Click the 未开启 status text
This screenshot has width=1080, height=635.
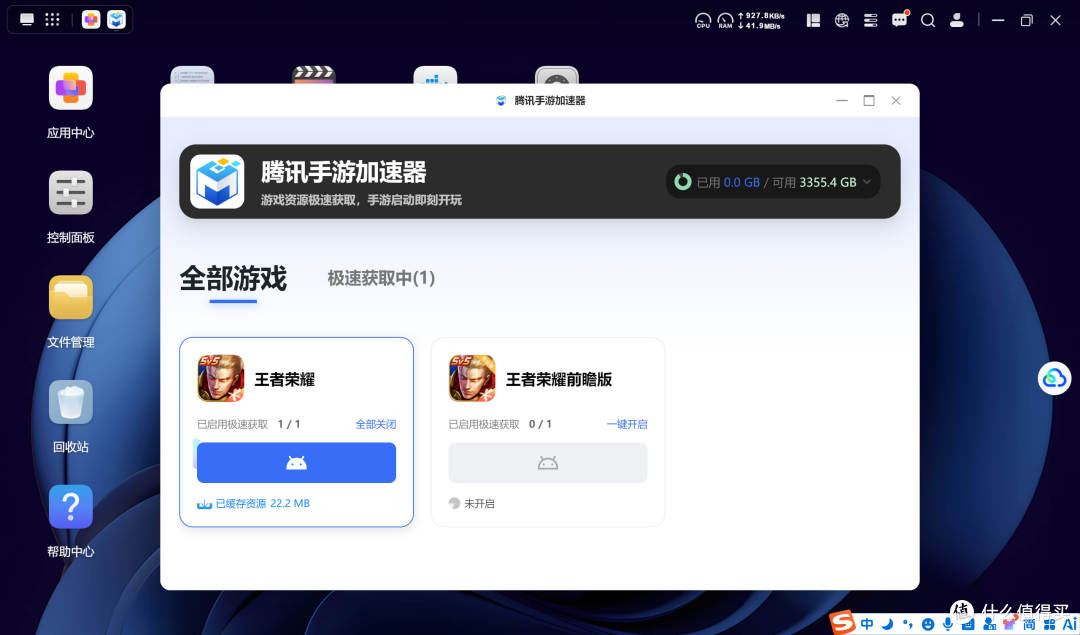pyautogui.click(x=479, y=503)
